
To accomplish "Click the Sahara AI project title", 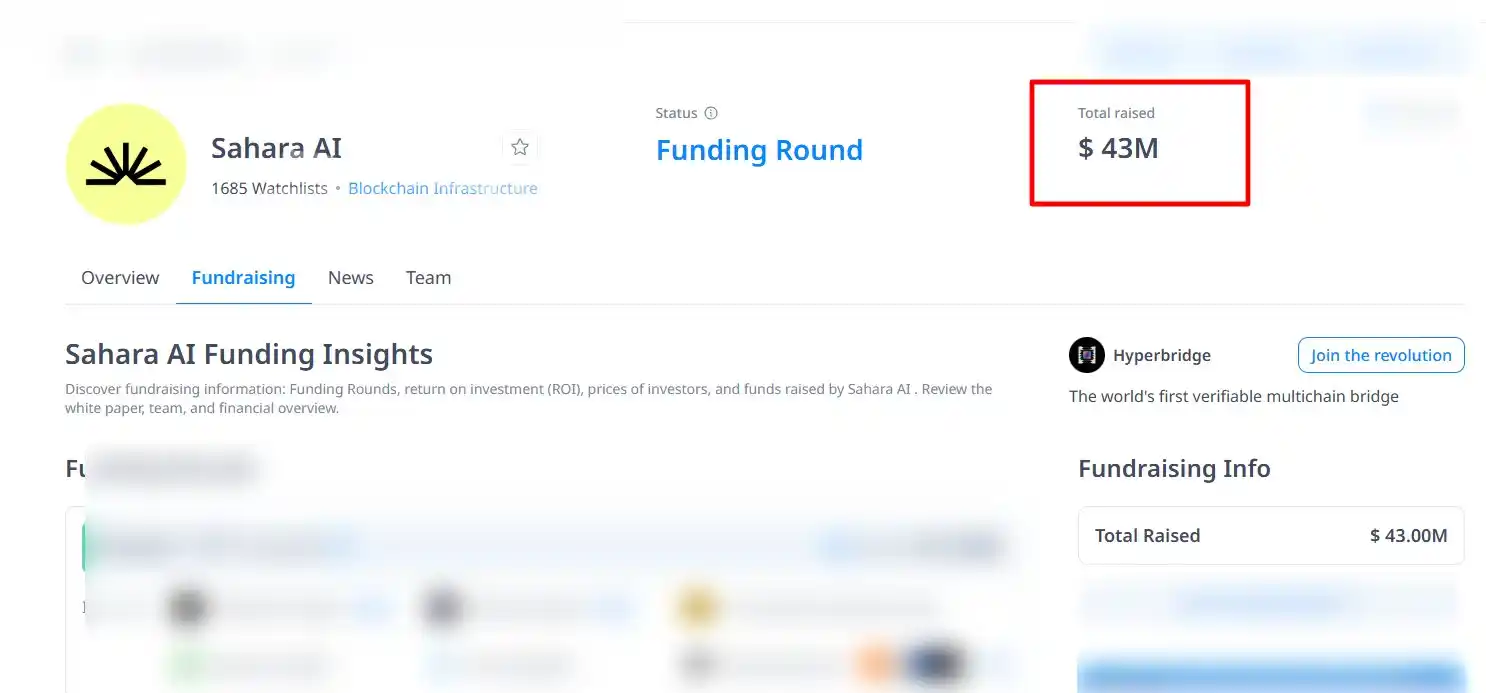I will pyautogui.click(x=276, y=148).
